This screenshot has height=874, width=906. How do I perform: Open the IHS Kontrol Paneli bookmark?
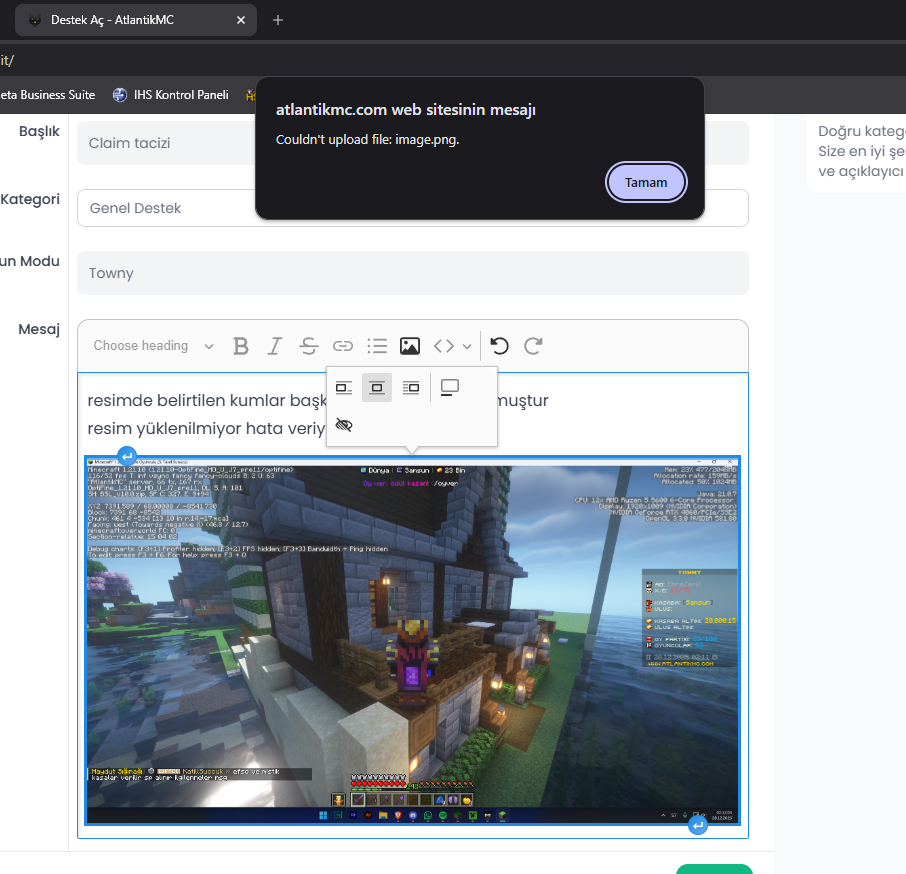click(170, 95)
